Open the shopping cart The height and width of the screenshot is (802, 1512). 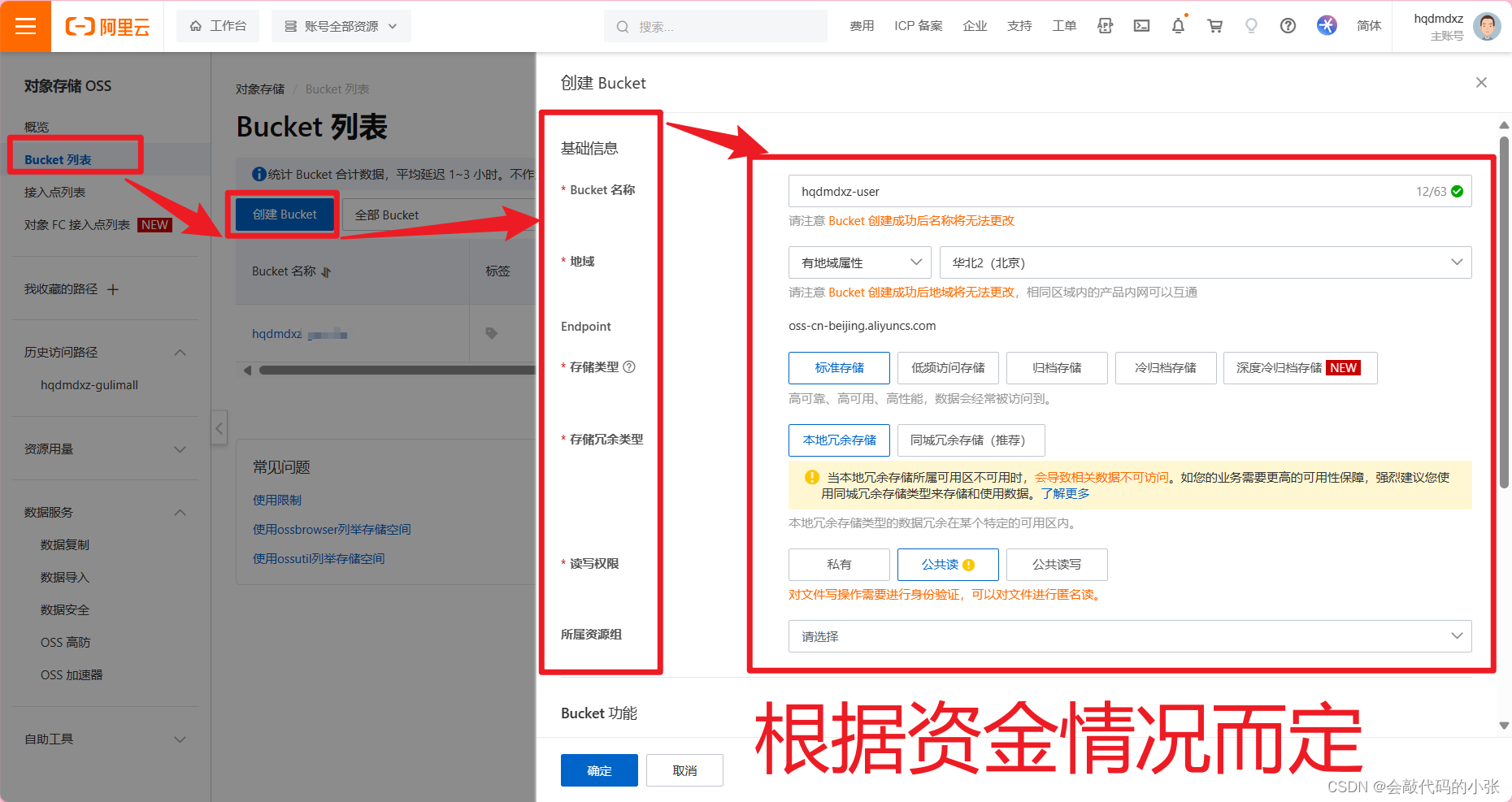pos(1214,26)
